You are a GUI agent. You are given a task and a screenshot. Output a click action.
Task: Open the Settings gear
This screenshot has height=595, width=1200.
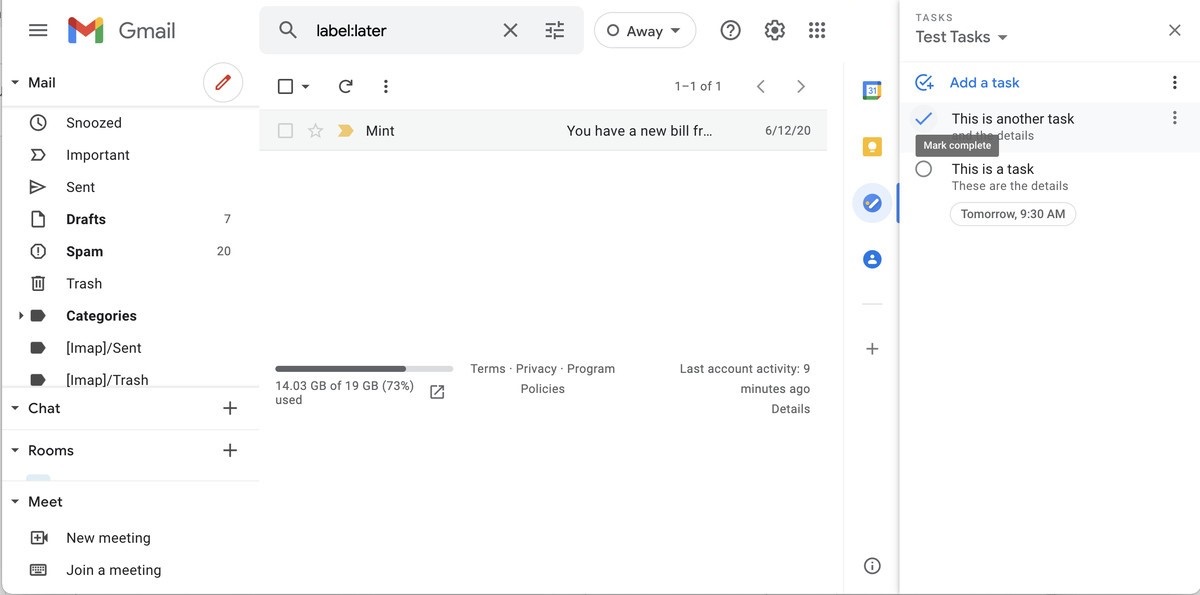click(x=774, y=31)
